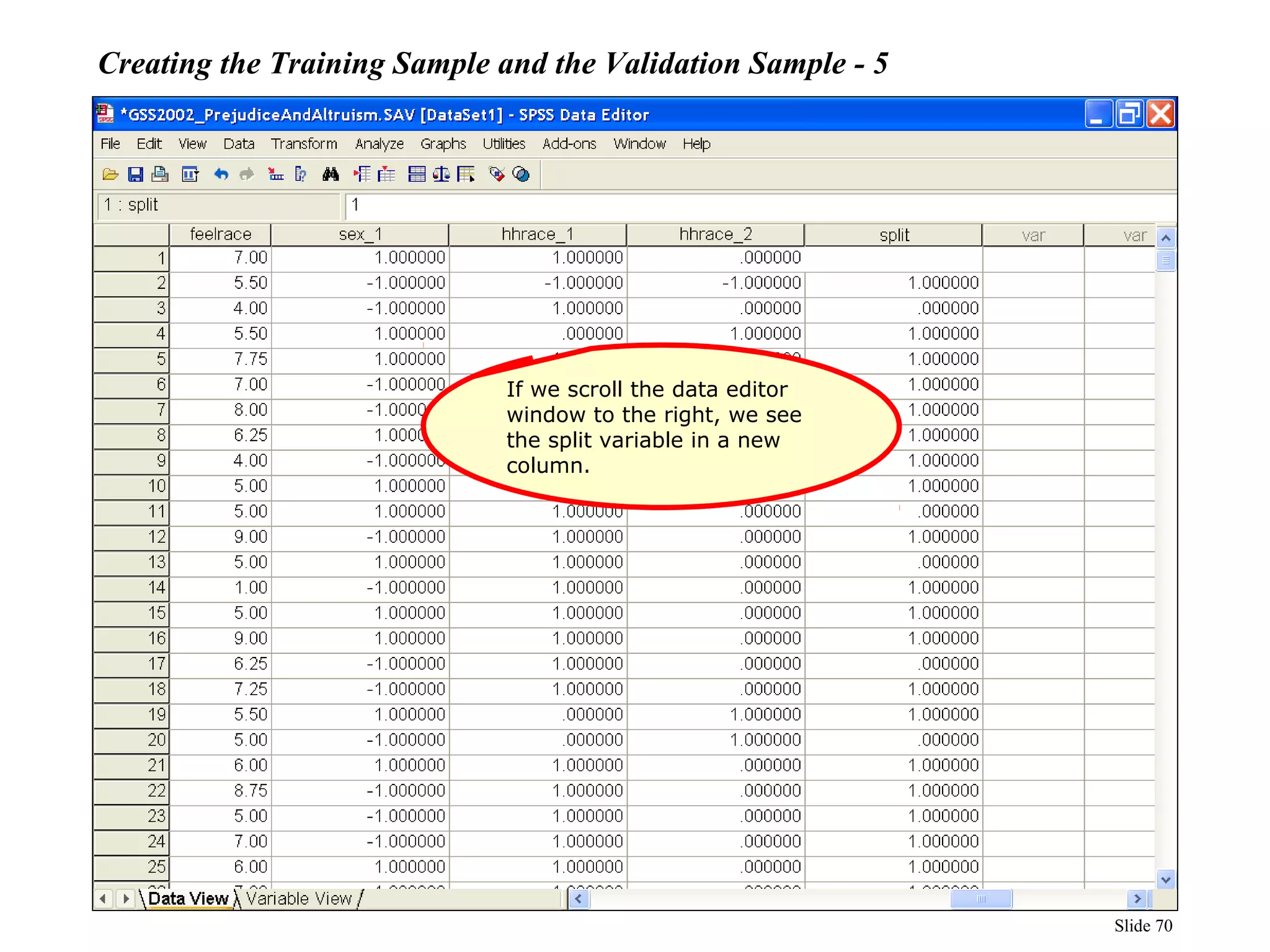Click the Use Sets circles icon
This screenshot has width=1270, height=952.
522,174
